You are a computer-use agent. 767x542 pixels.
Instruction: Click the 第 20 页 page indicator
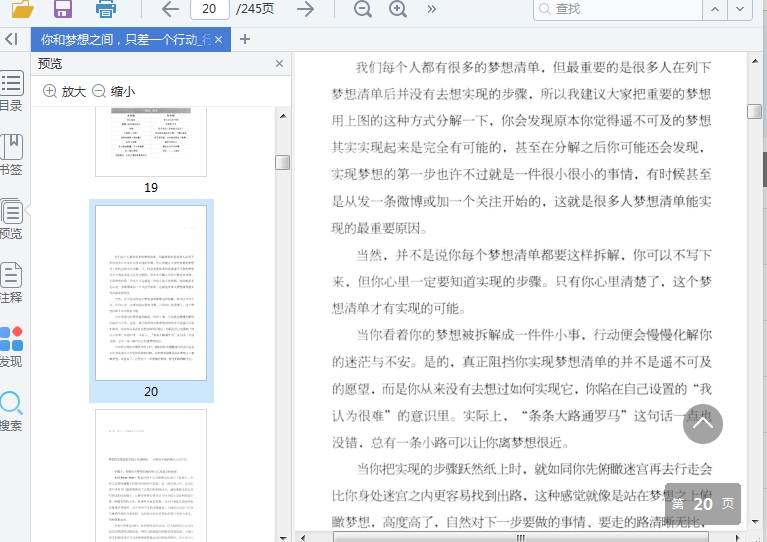[703, 504]
